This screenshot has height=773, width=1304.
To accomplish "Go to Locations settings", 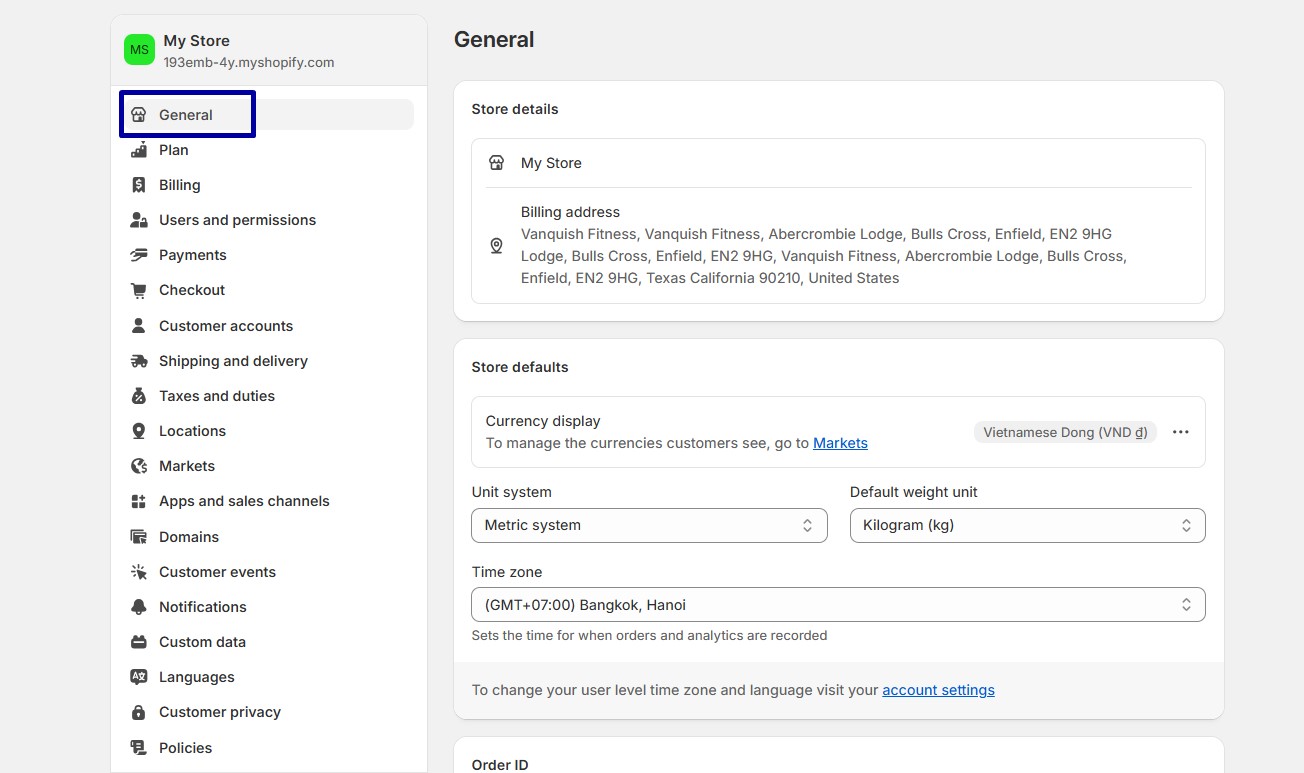I will pos(268,431).
